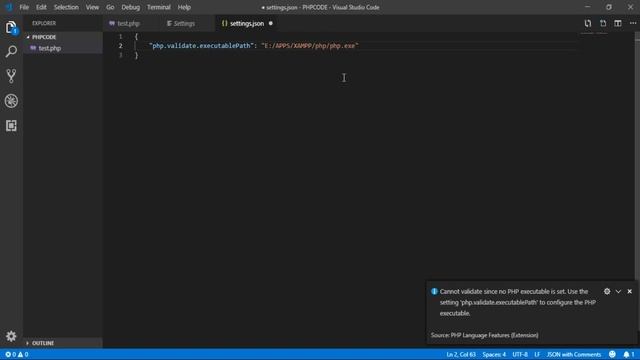Open the Search view in activity bar
Viewport: 640px width, 360px height.
click(11, 51)
